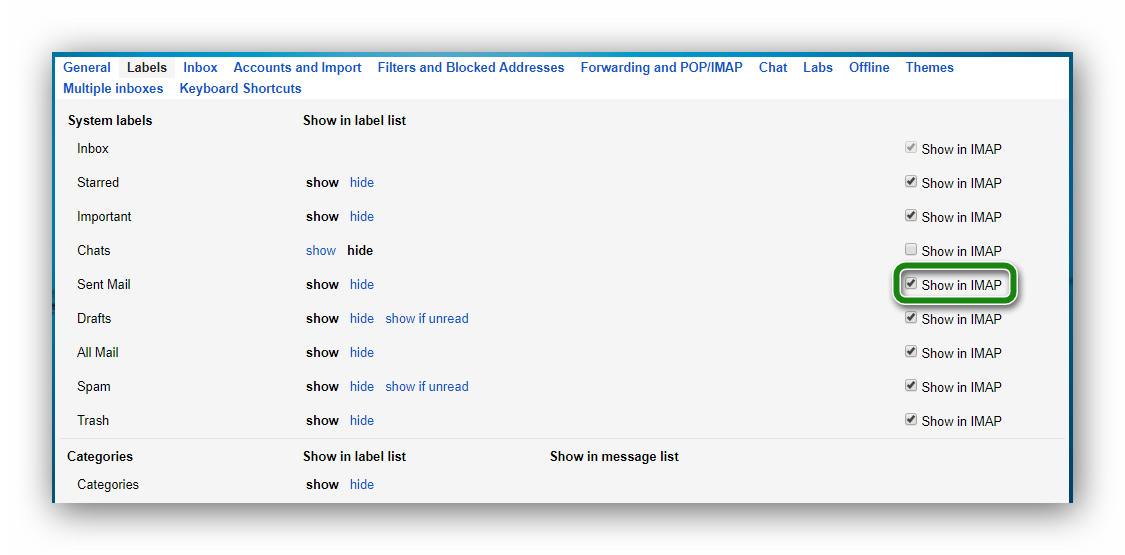Hide Categories from label list
Viewport: 1125px width, 555px height.
361,485
